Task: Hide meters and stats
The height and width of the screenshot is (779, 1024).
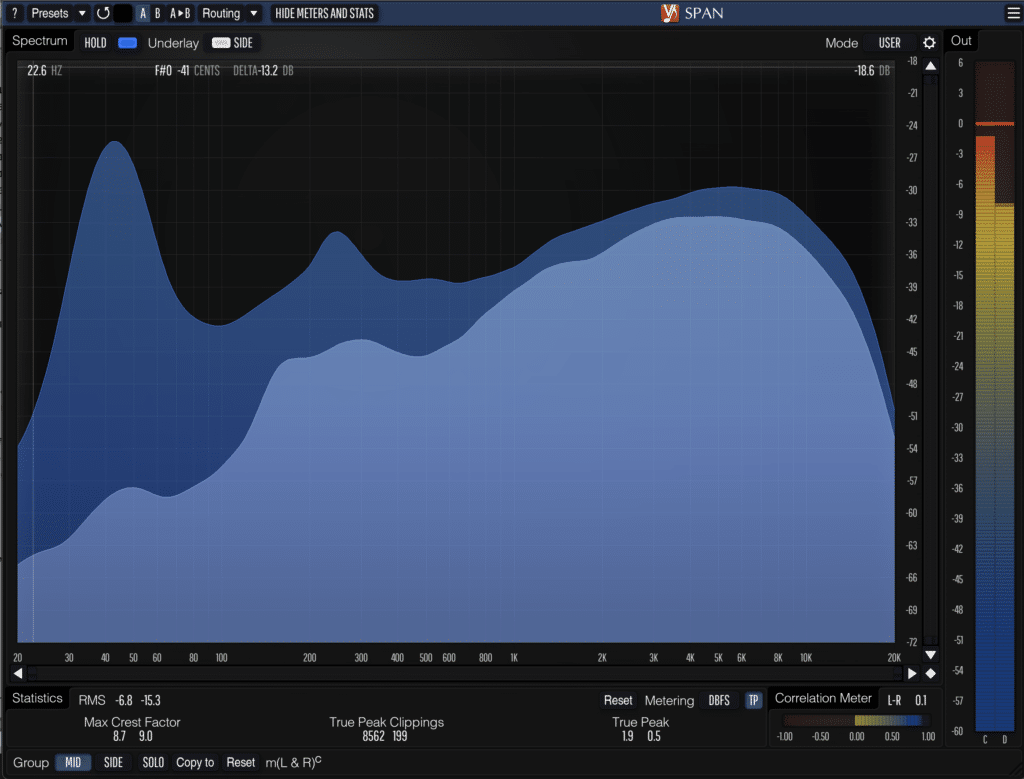Action: [x=325, y=13]
